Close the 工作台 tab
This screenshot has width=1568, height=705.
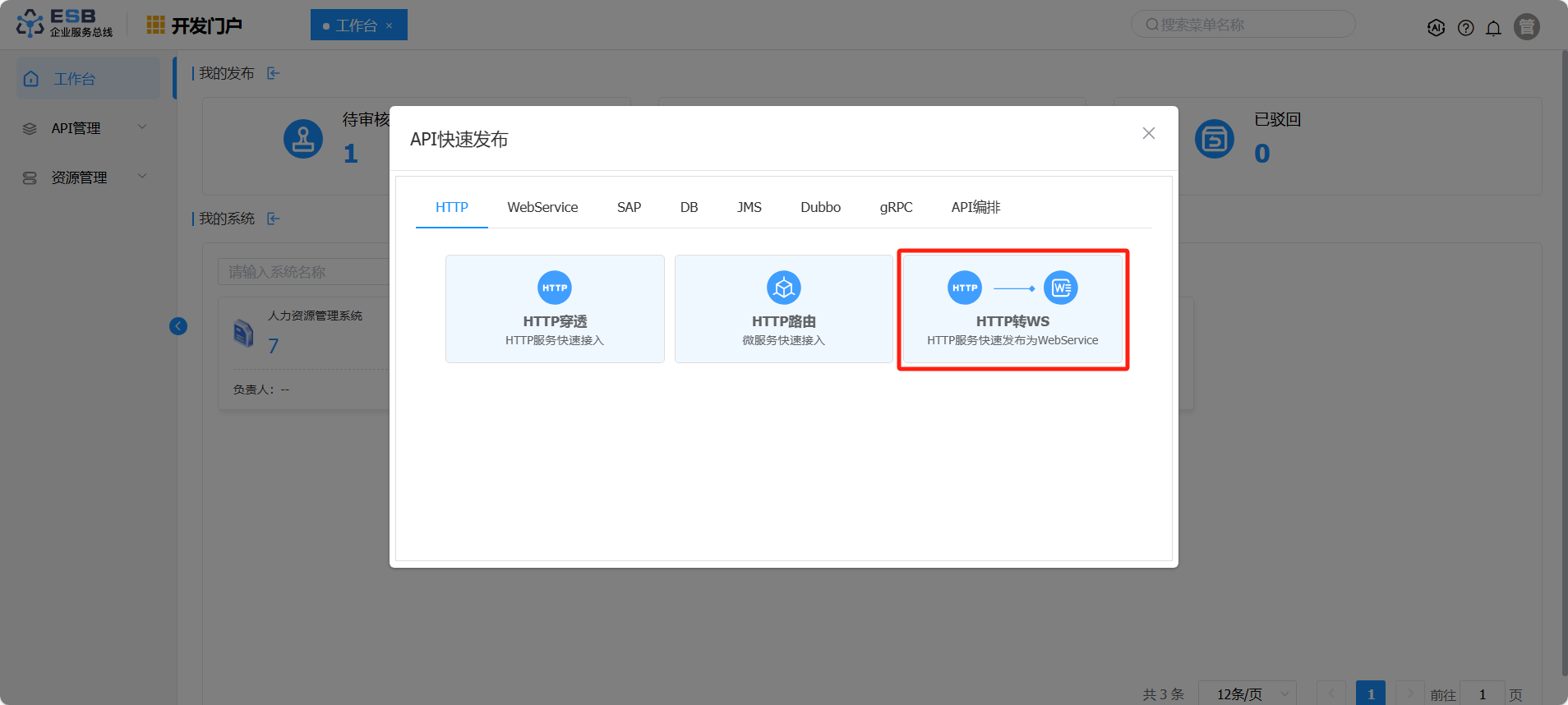pos(390,26)
